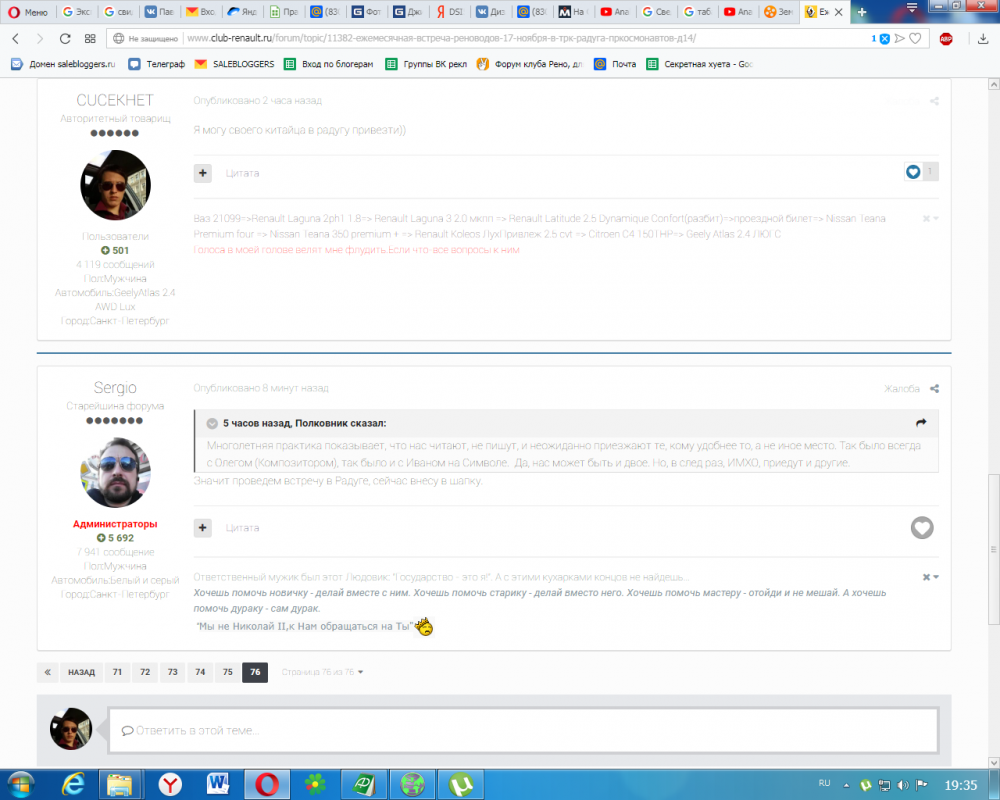Open uTorrent from the Windows taskbar

[x=460, y=784]
